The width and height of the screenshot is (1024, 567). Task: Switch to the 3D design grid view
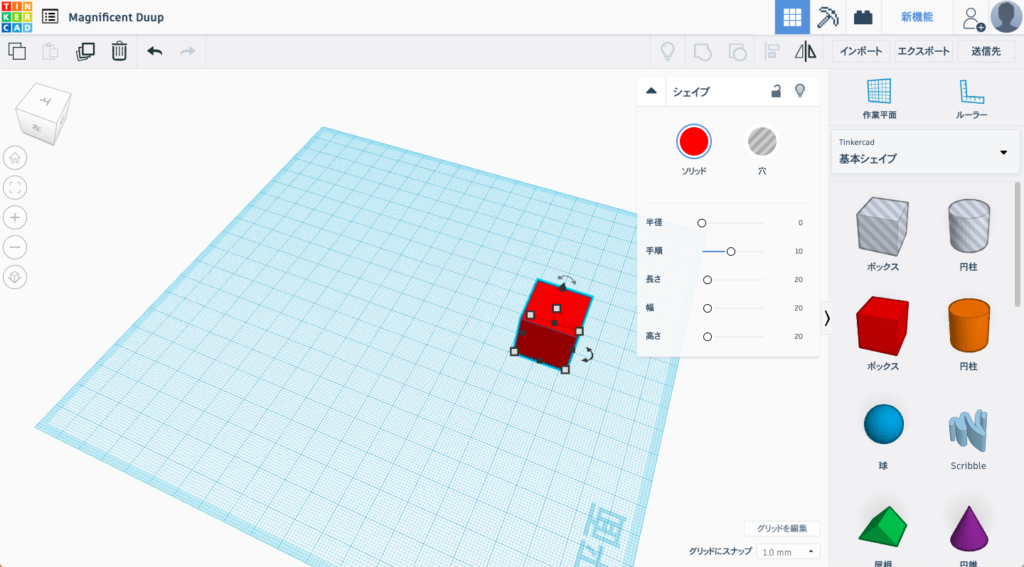point(792,17)
